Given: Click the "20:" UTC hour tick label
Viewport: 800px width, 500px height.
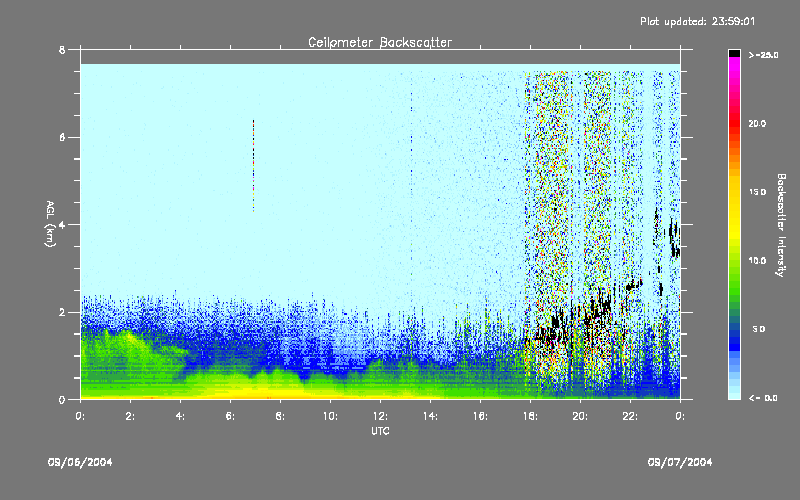Looking at the screenshot, I should pos(580,416).
